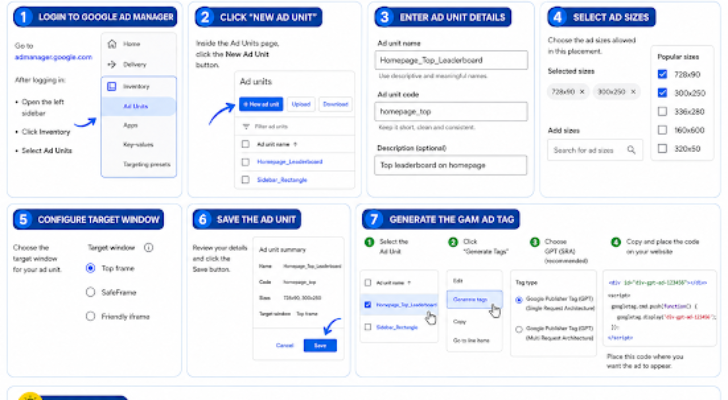This screenshot has width=728, height=400.
Task: Click the Inventory icon in sidebar
Action: coord(112,86)
